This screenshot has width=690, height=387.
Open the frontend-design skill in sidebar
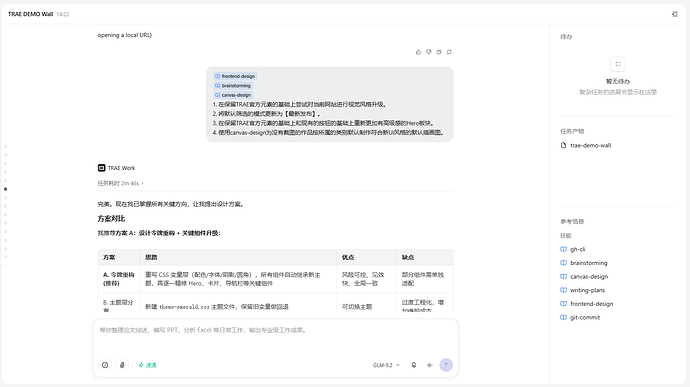coord(587,304)
